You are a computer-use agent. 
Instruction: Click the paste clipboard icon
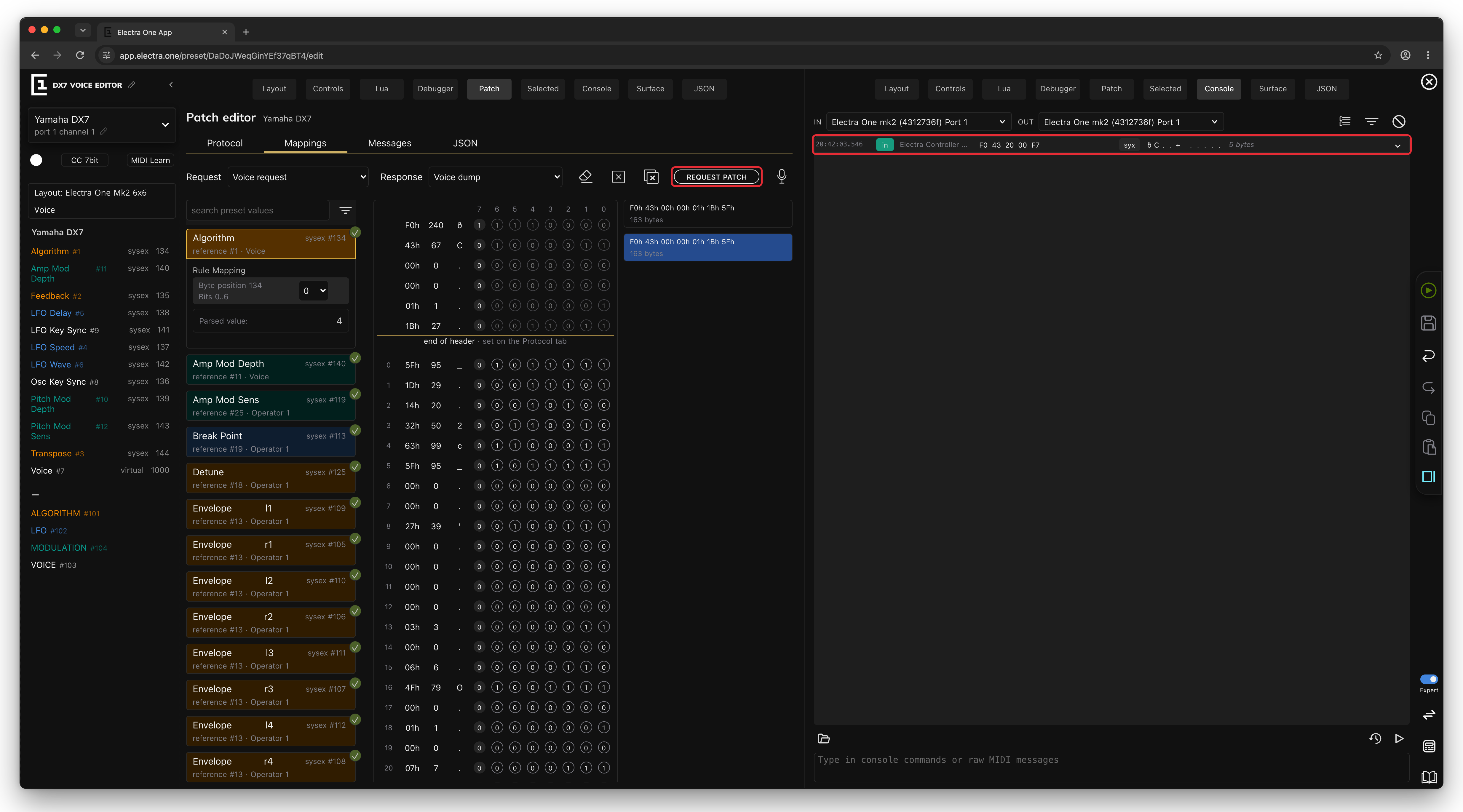point(1428,447)
